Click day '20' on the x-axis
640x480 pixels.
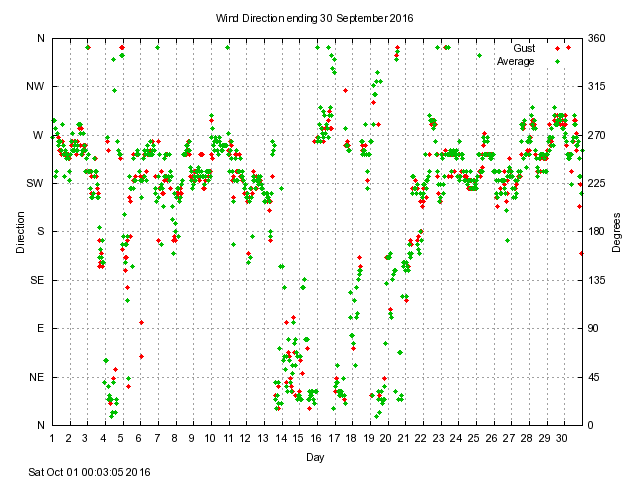(x=386, y=438)
